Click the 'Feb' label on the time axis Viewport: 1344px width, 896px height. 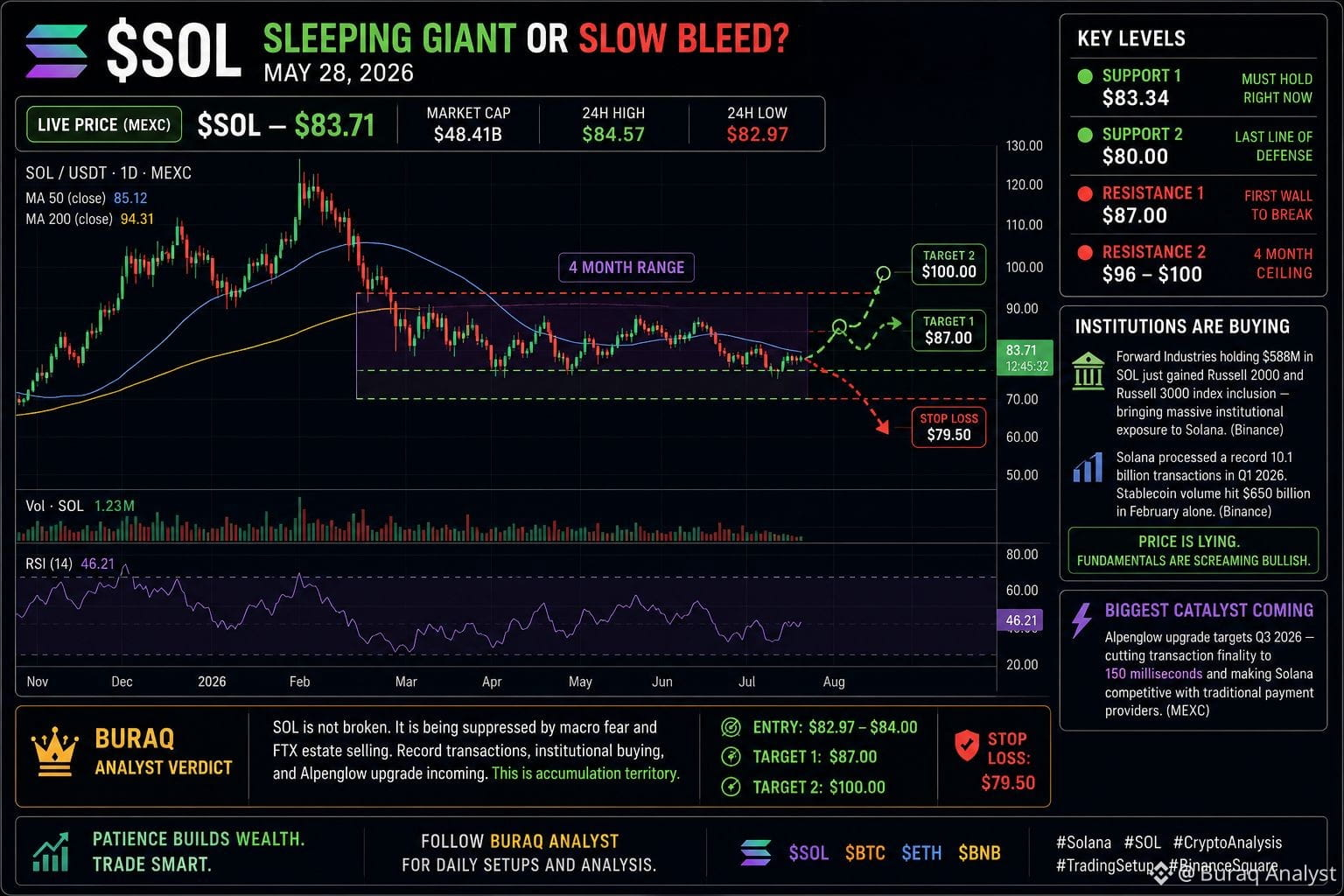[x=299, y=682]
